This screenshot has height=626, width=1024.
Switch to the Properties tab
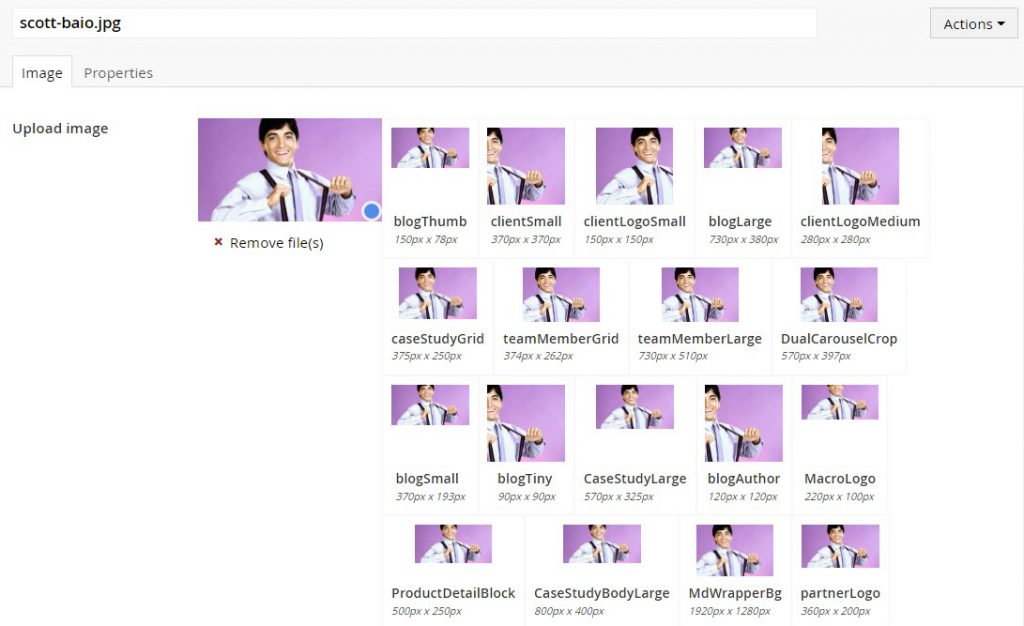[118, 73]
